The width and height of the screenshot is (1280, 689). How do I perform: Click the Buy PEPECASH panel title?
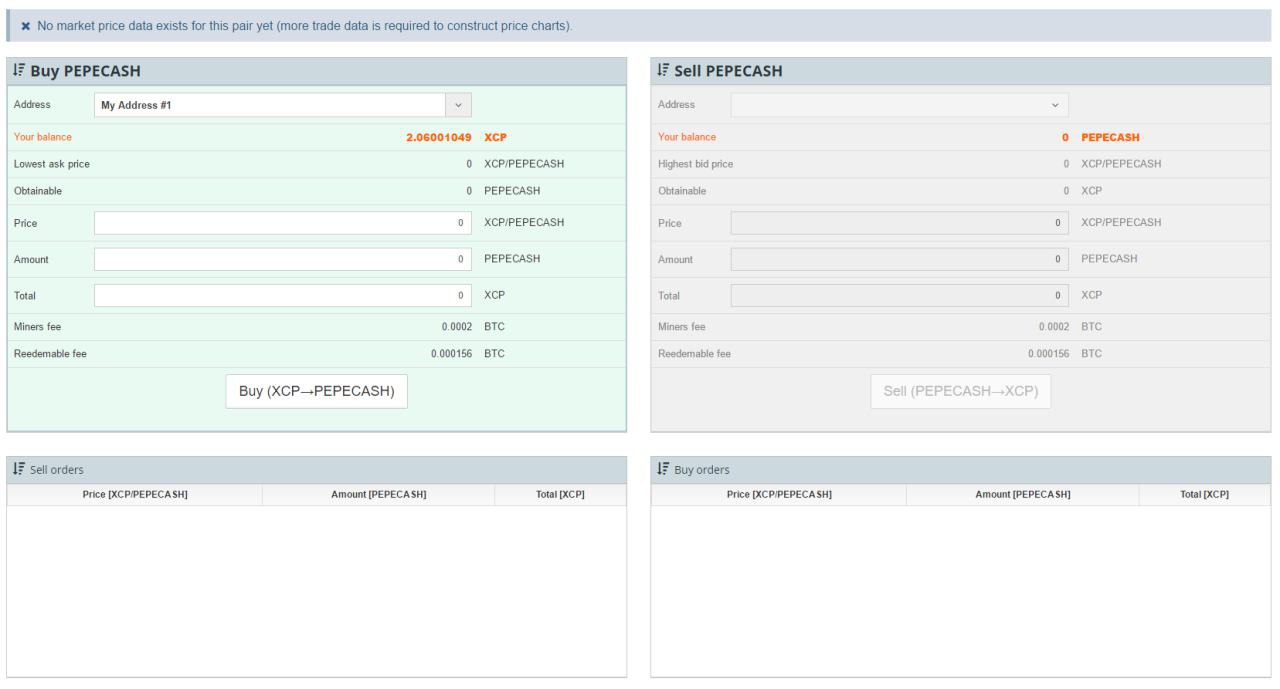[x=85, y=71]
